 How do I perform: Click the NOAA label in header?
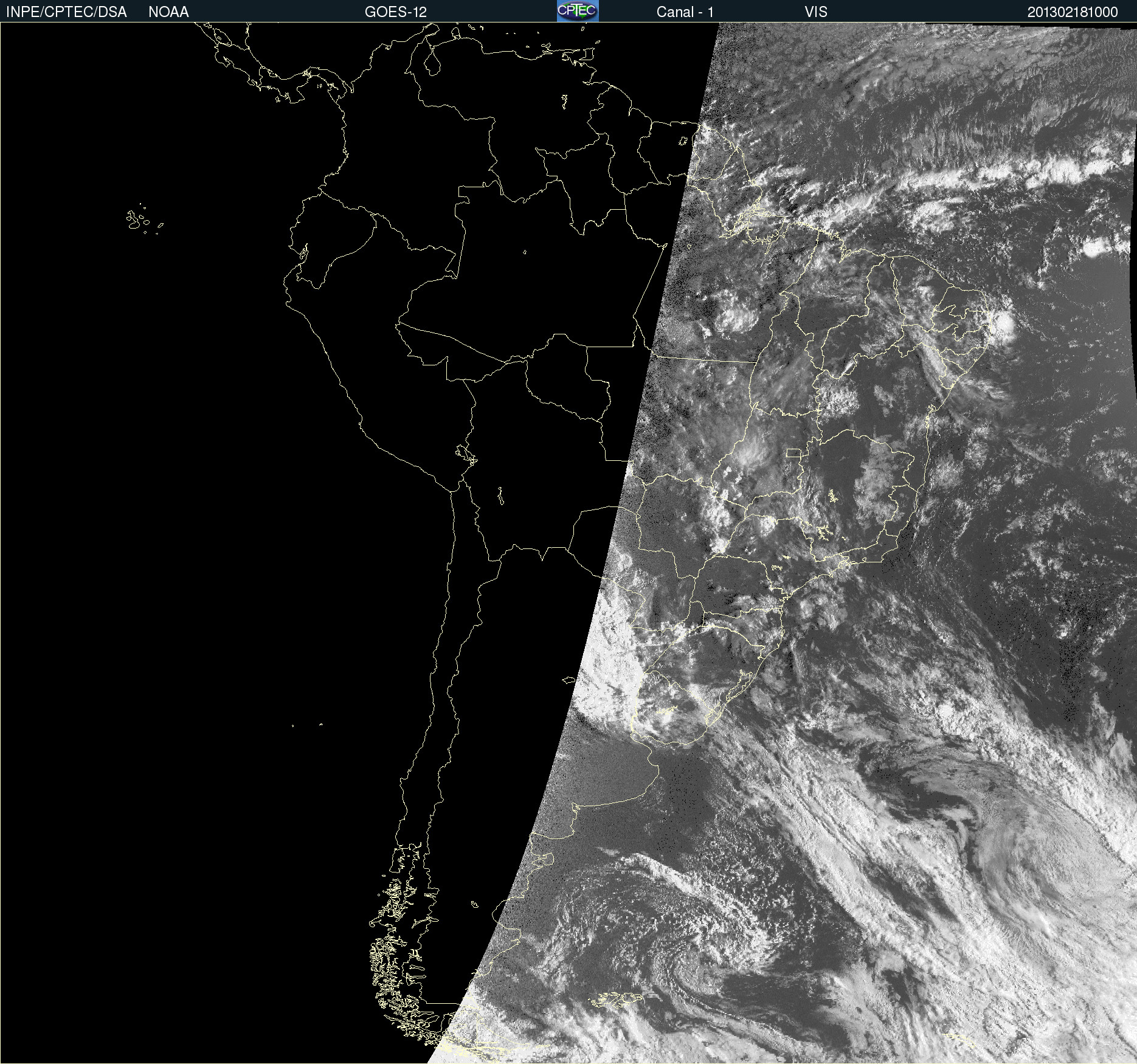168,12
